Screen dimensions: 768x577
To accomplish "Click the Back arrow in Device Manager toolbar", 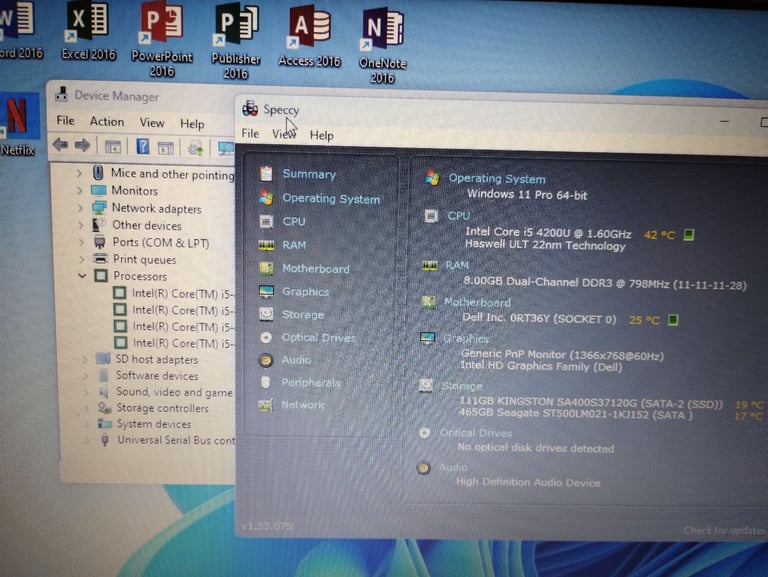I will tap(60, 144).
